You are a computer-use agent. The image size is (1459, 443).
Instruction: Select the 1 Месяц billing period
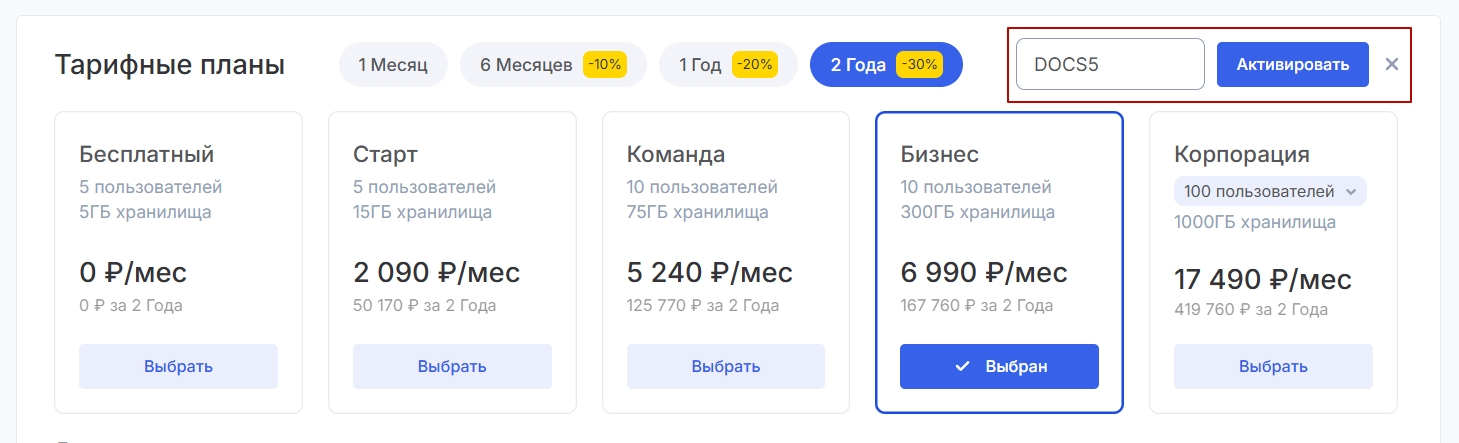pyautogui.click(x=393, y=65)
